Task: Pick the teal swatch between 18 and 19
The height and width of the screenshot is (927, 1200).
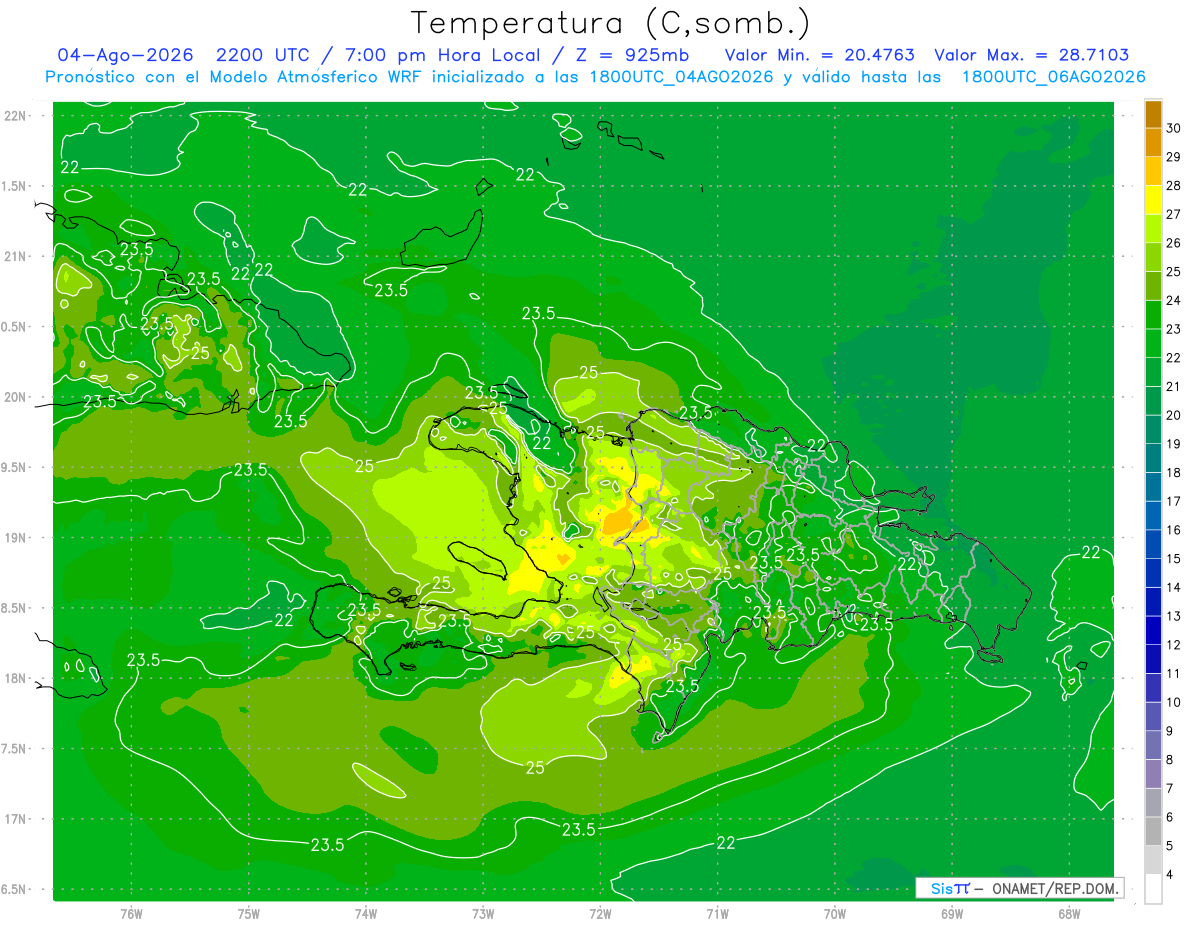Action: 1153,458
